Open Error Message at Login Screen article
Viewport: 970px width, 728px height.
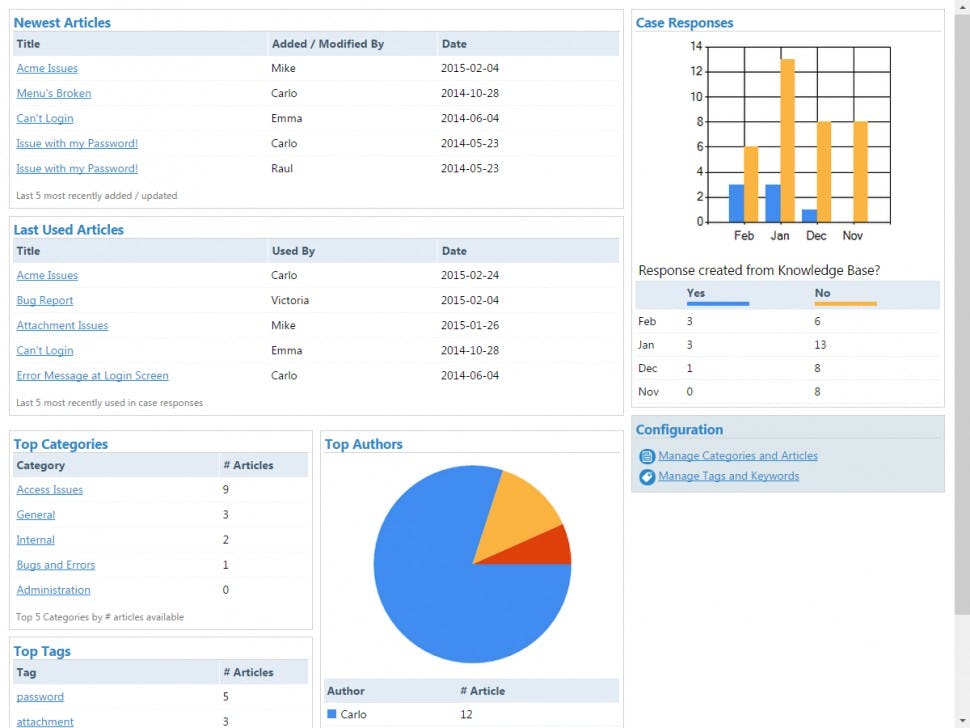(x=92, y=376)
